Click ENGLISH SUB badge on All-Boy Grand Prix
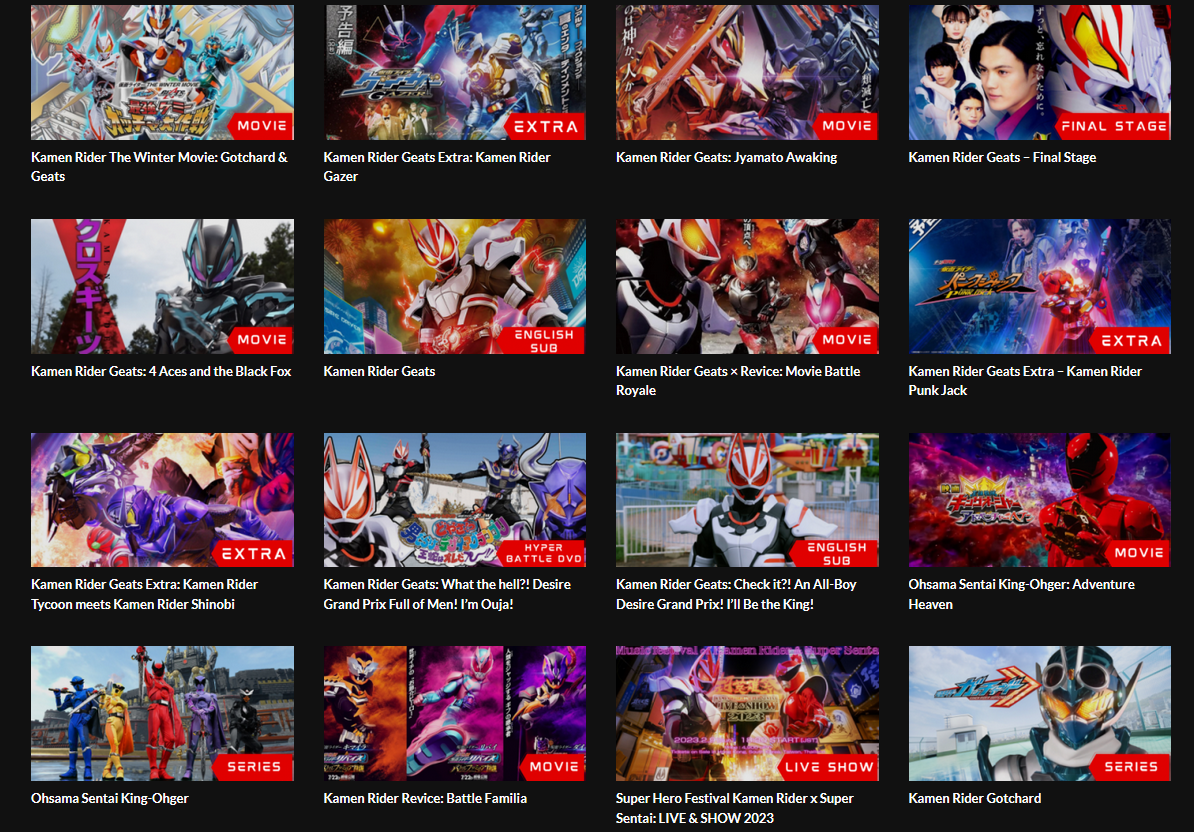 coord(835,553)
